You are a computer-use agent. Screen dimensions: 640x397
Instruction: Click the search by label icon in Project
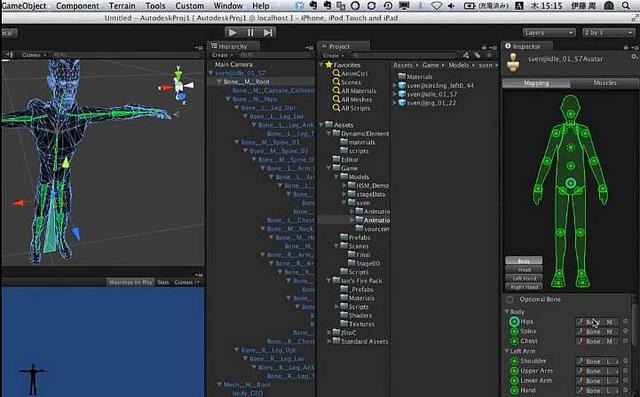coord(477,55)
